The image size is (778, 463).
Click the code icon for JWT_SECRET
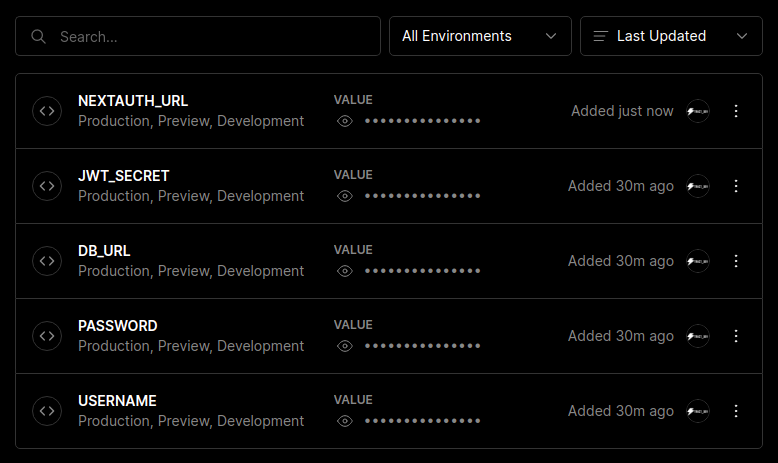47,186
